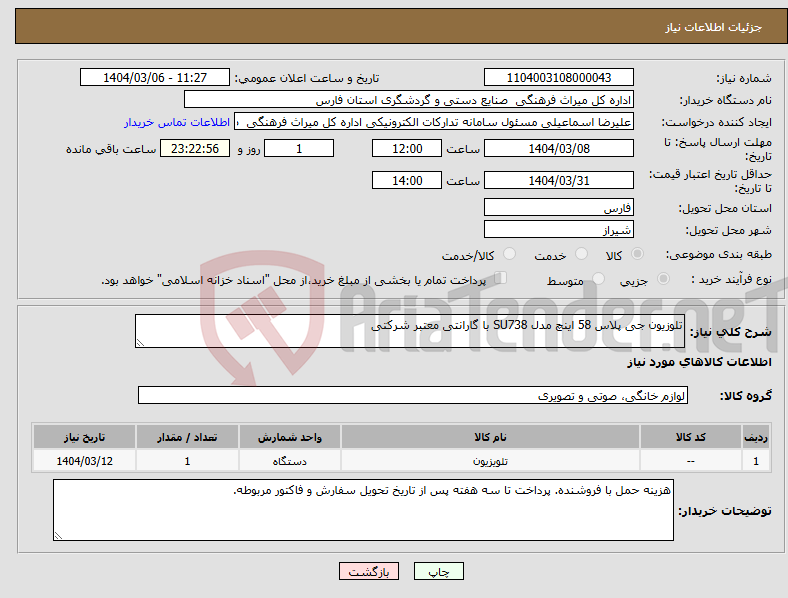
Task: Select the خدمت radio button
Action: click(581, 254)
